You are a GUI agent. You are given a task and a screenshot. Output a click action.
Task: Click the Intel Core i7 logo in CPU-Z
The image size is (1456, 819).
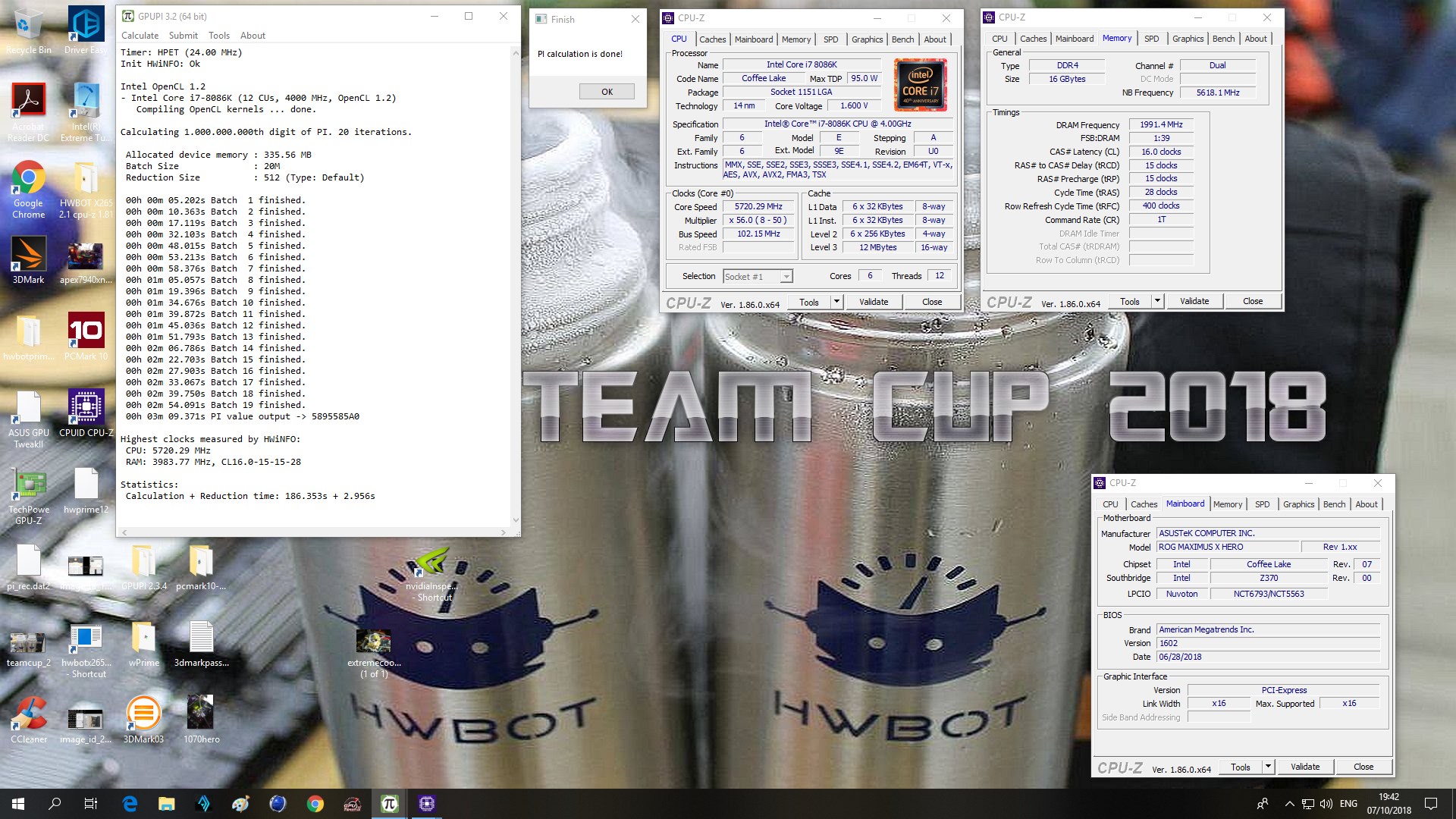point(920,86)
